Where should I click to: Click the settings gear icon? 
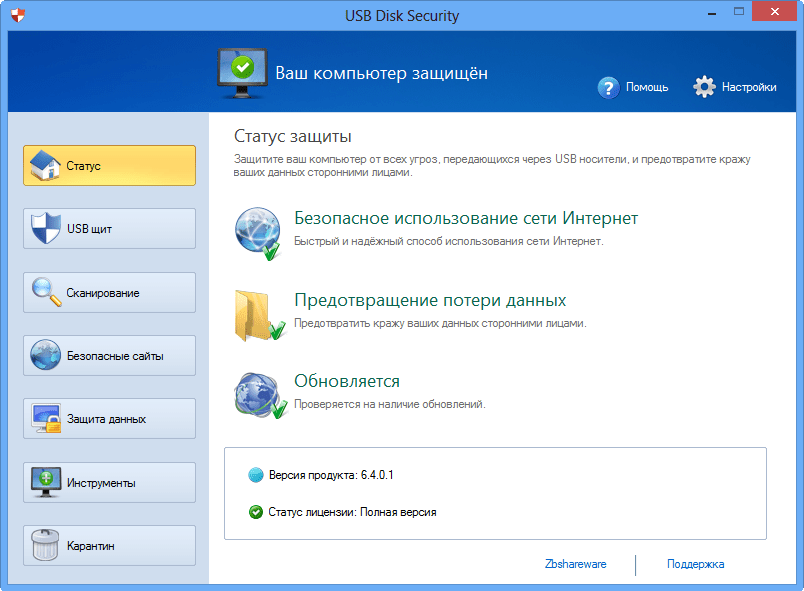(x=705, y=87)
